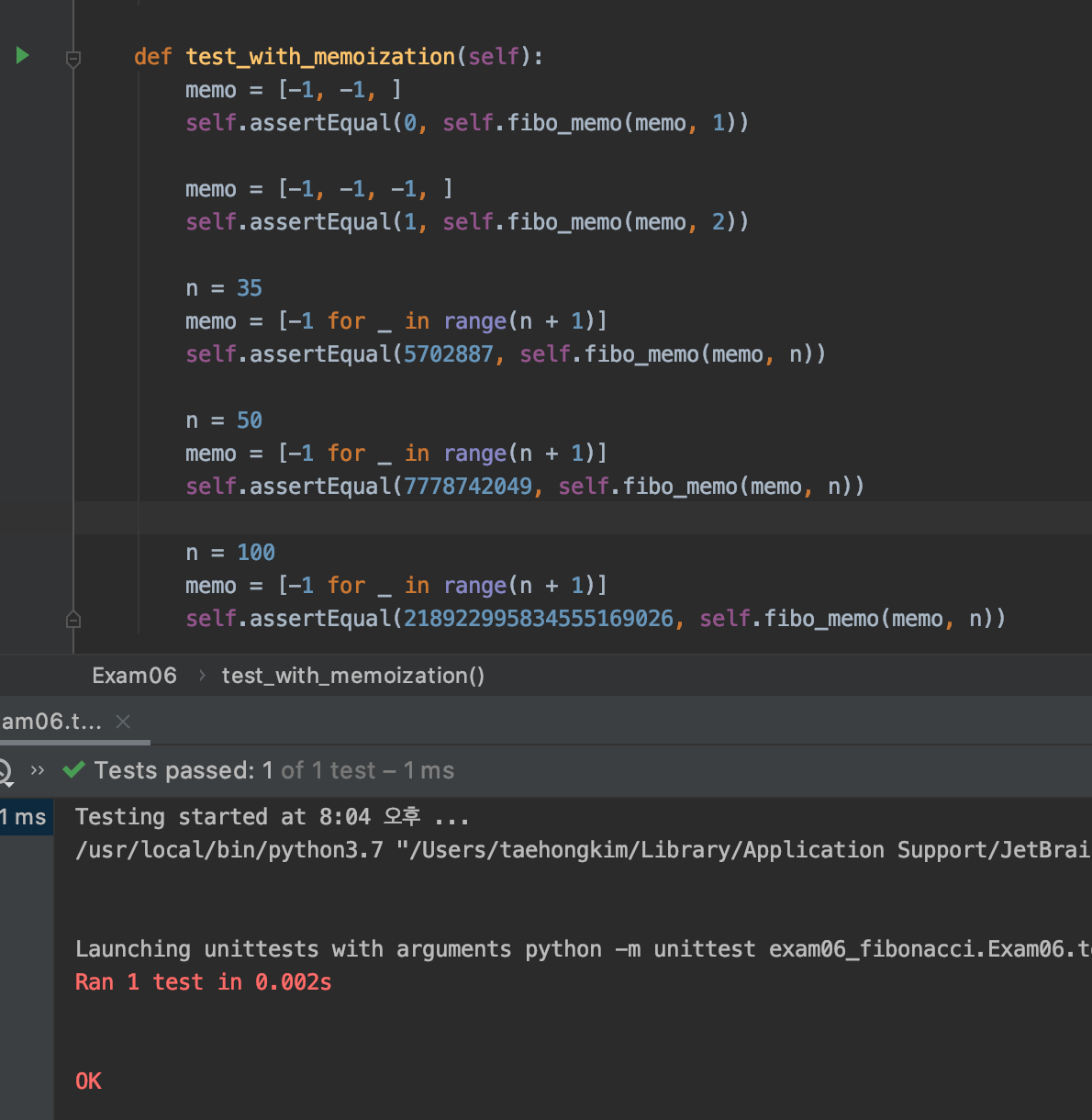Select test_with_memoization() breadcrumb
This screenshot has width=1092, height=1120.
pos(353,676)
